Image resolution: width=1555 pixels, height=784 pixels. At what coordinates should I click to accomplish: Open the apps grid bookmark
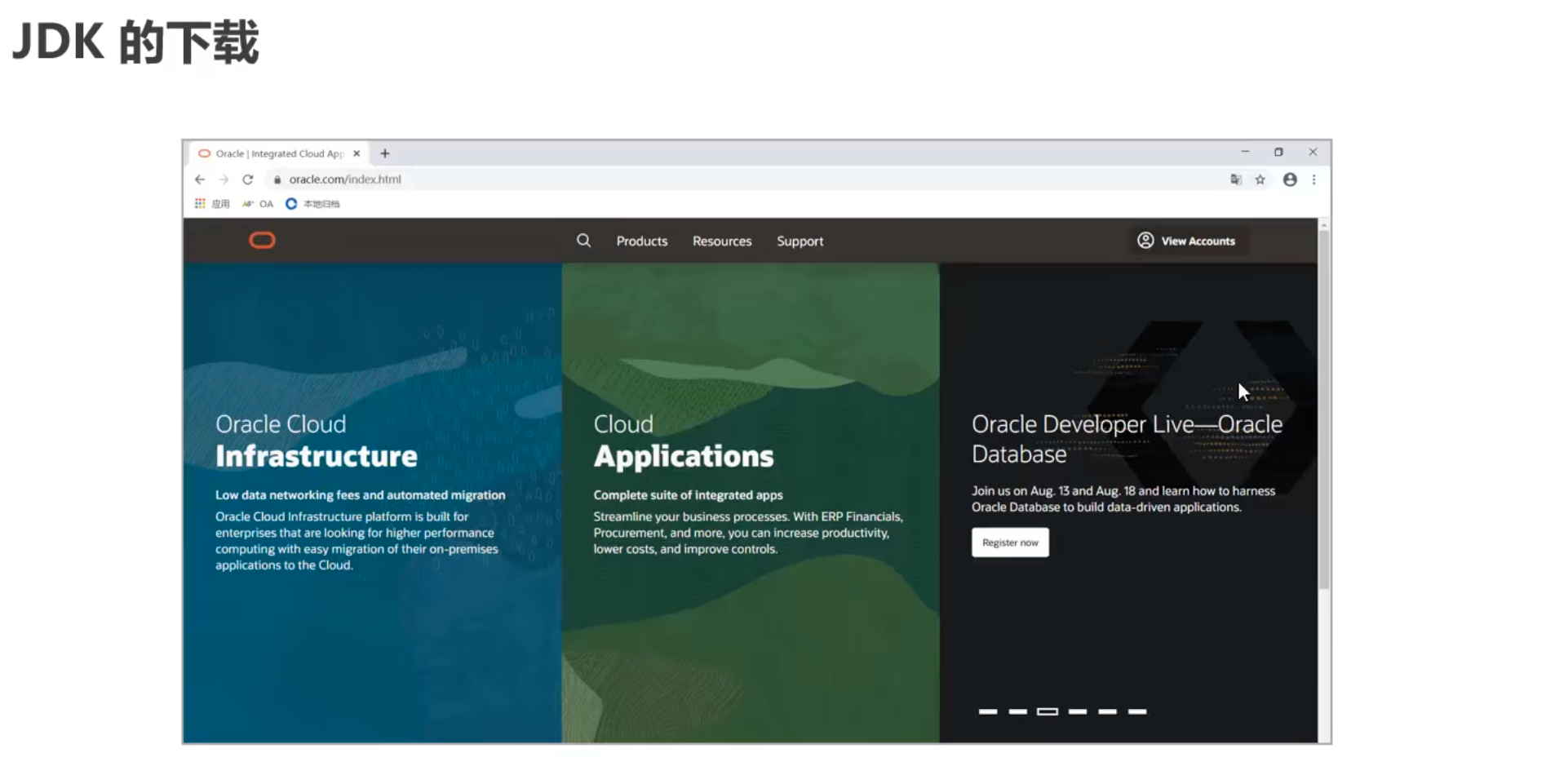[x=212, y=204]
